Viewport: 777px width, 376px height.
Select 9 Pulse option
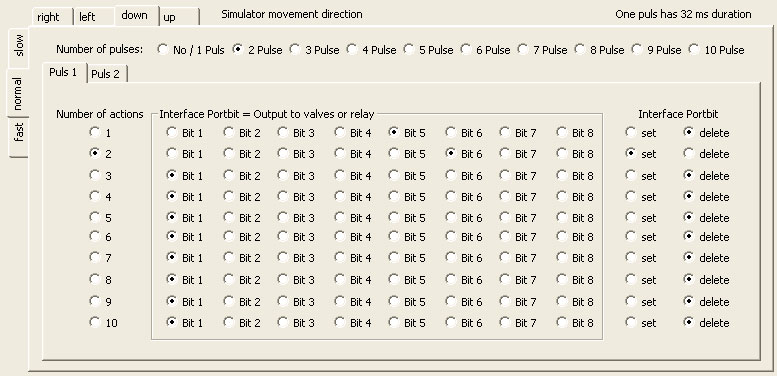[637, 50]
